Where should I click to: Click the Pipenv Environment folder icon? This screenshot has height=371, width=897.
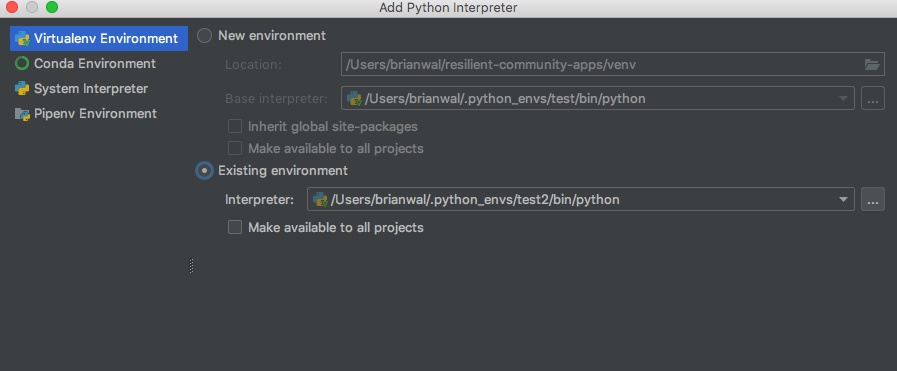[x=22, y=114]
